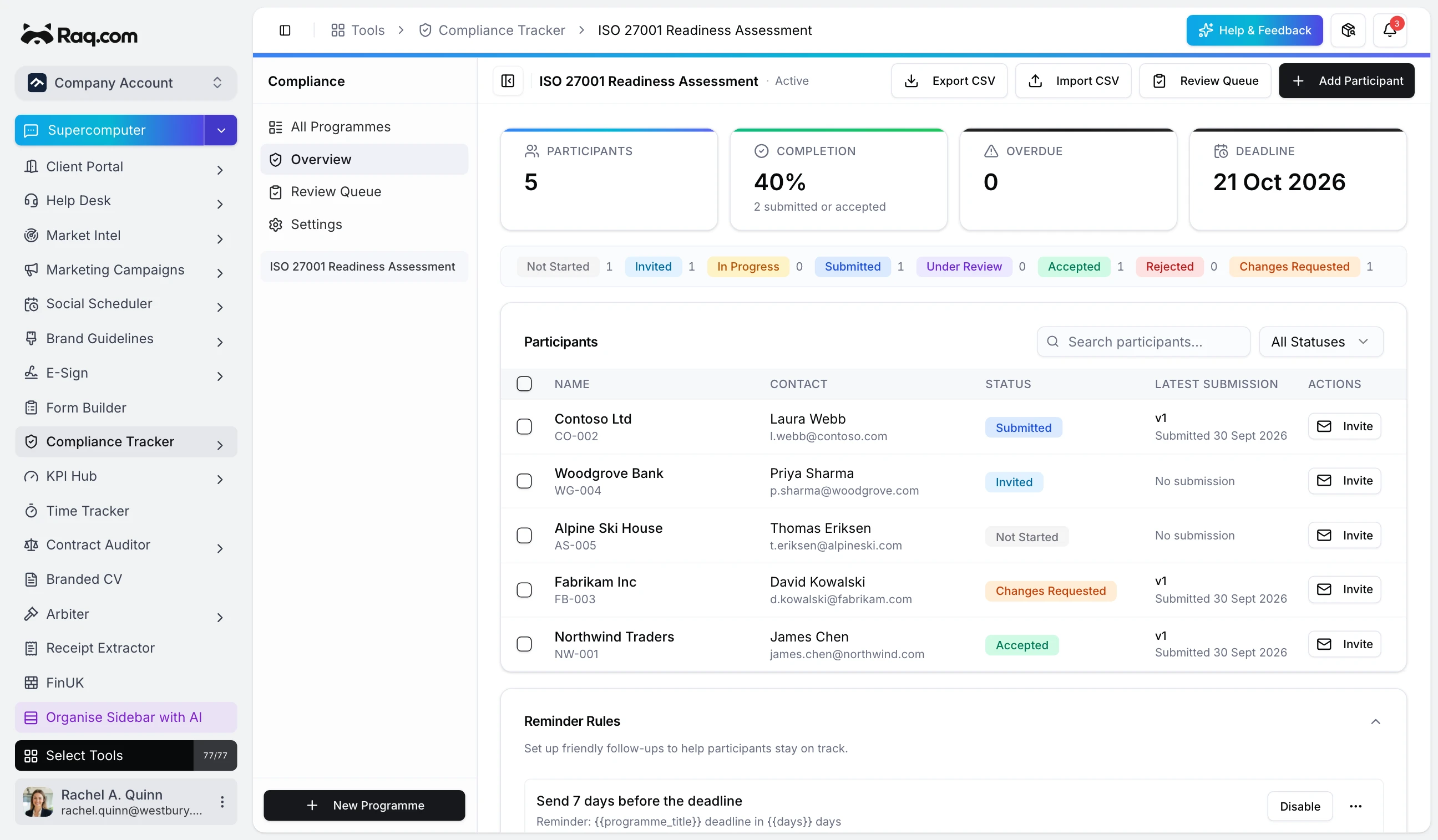Open the cube icon beside Help & Feedback
The width and height of the screenshot is (1438, 840).
(x=1348, y=30)
